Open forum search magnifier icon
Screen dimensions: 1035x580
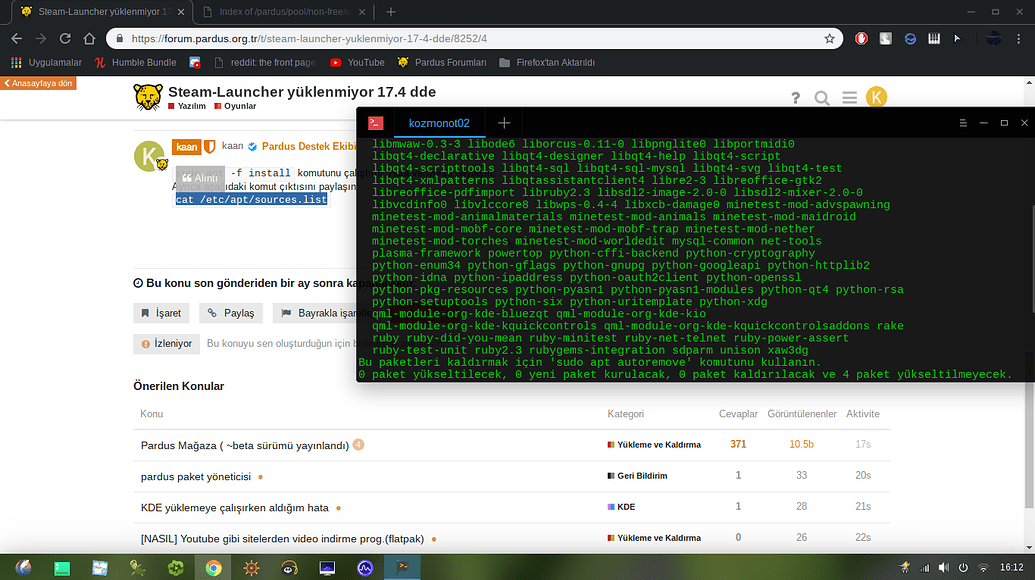click(x=822, y=98)
